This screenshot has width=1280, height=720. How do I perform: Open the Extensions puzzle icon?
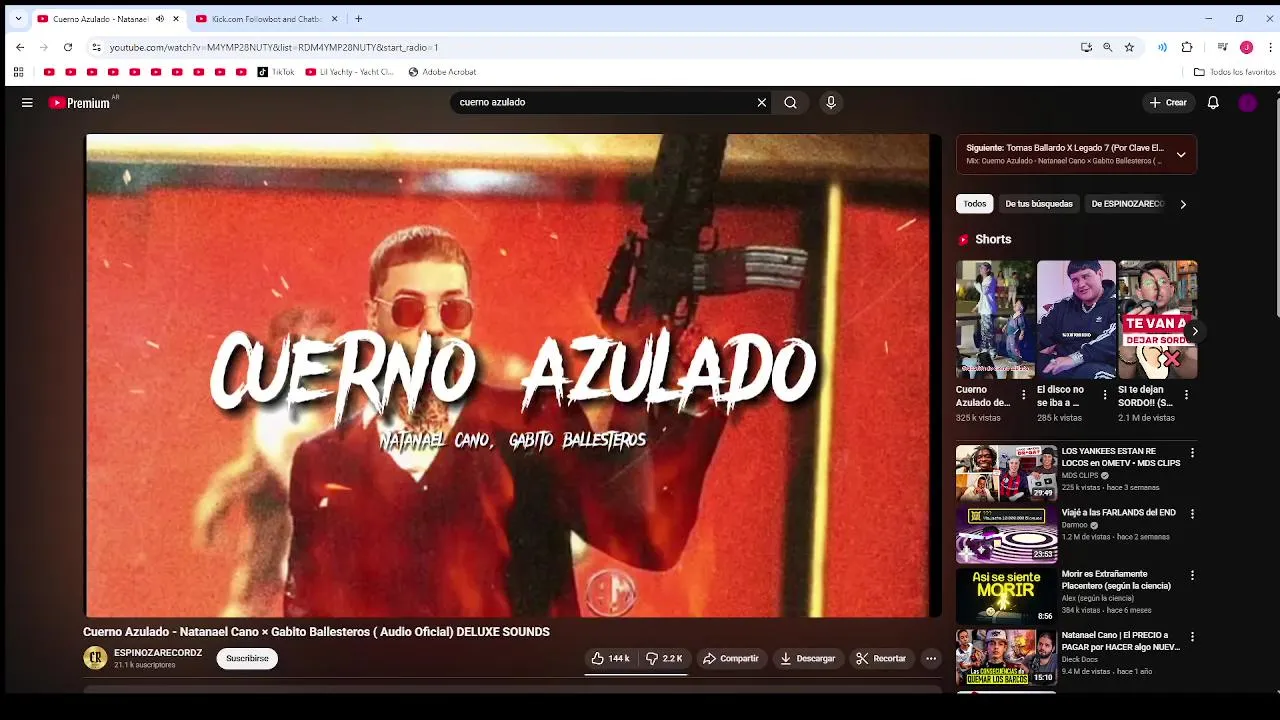click(1187, 47)
